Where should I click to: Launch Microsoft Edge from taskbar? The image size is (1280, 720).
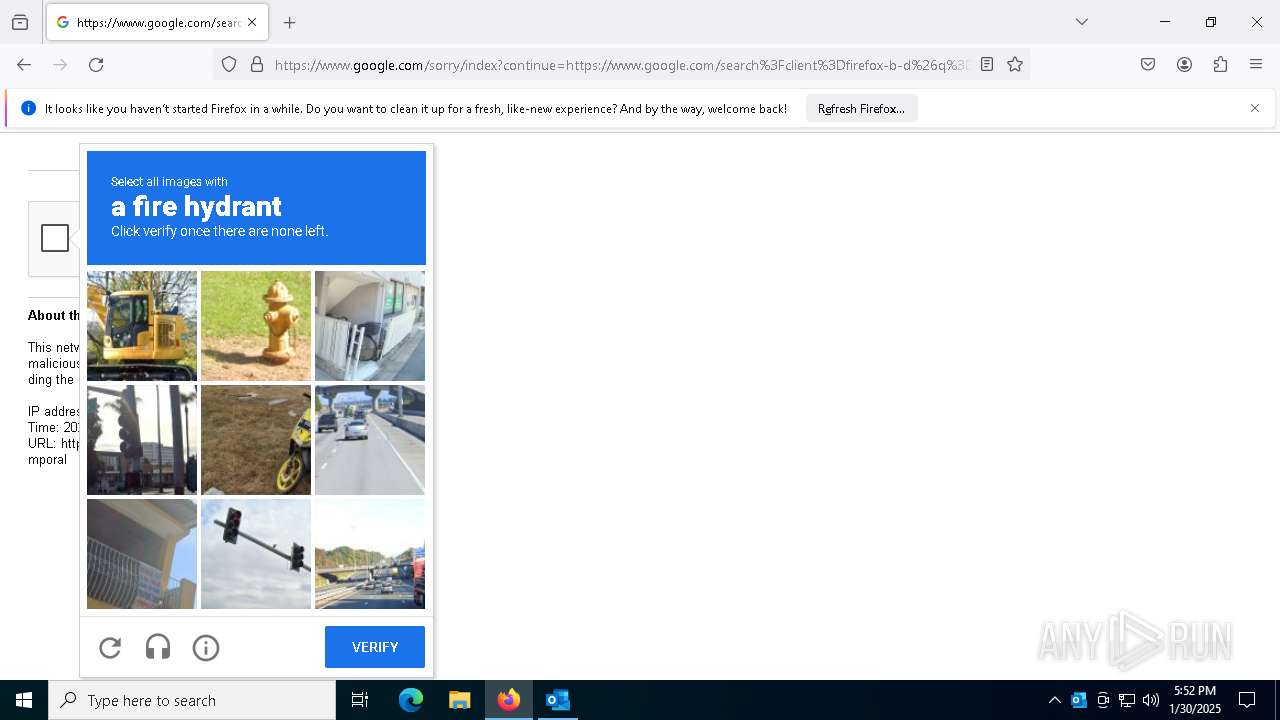[411, 700]
